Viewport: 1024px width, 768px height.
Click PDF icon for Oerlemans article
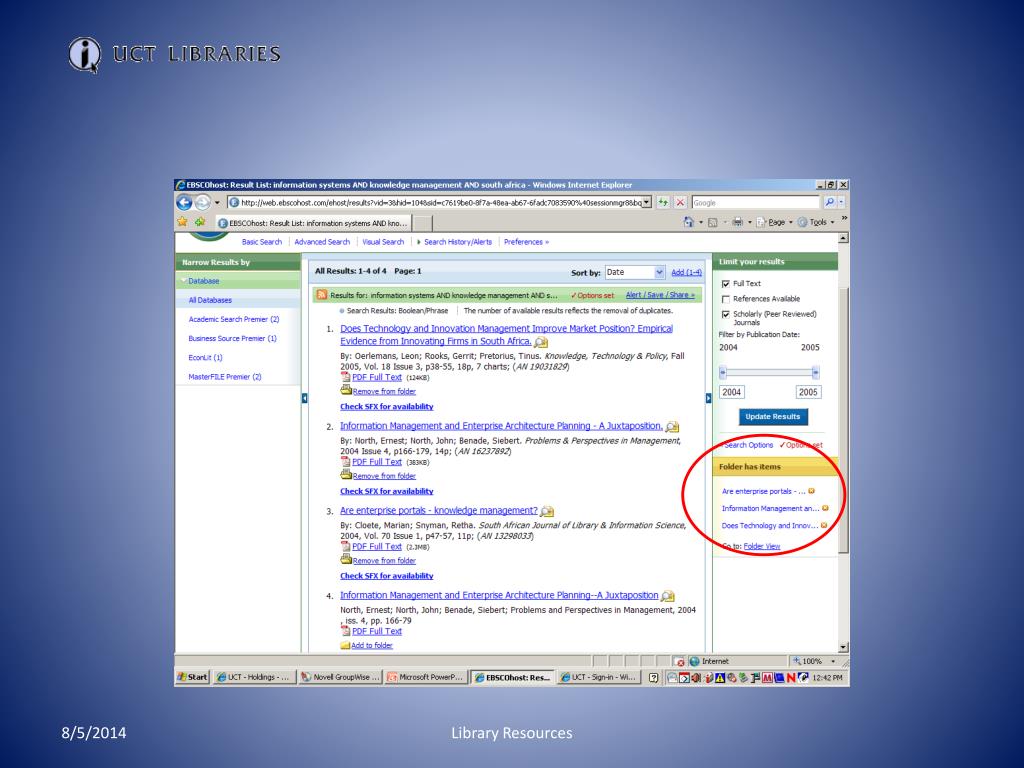pyautogui.click(x=345, y=377)
